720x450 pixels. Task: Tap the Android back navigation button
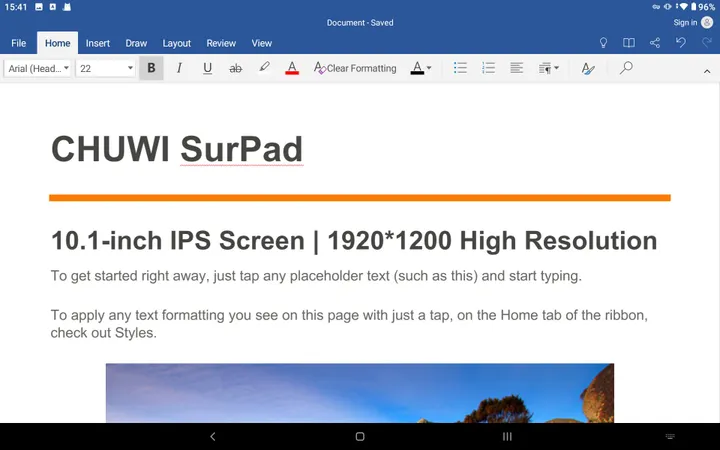coord(213,436)
